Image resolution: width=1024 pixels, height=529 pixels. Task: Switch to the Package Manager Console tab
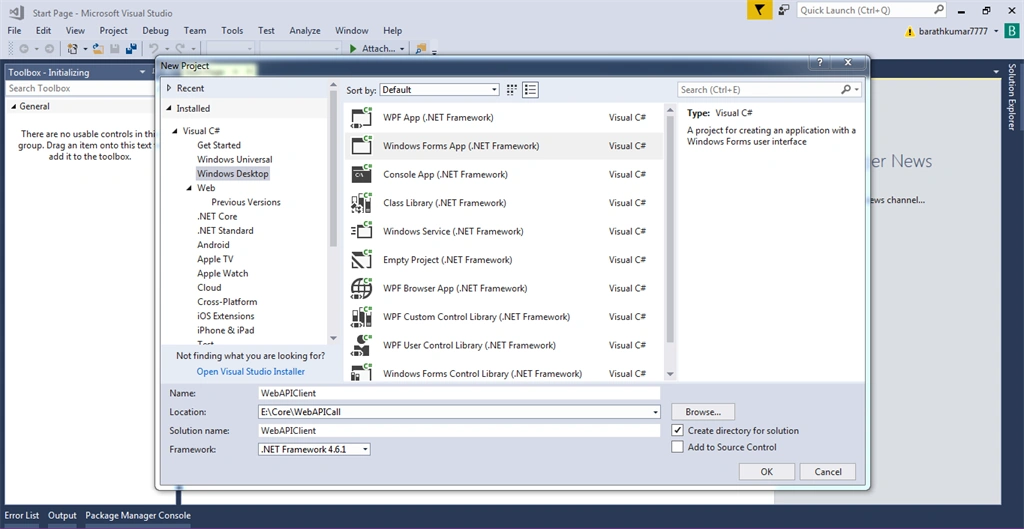pyautogui.click(x=138, y=515)
